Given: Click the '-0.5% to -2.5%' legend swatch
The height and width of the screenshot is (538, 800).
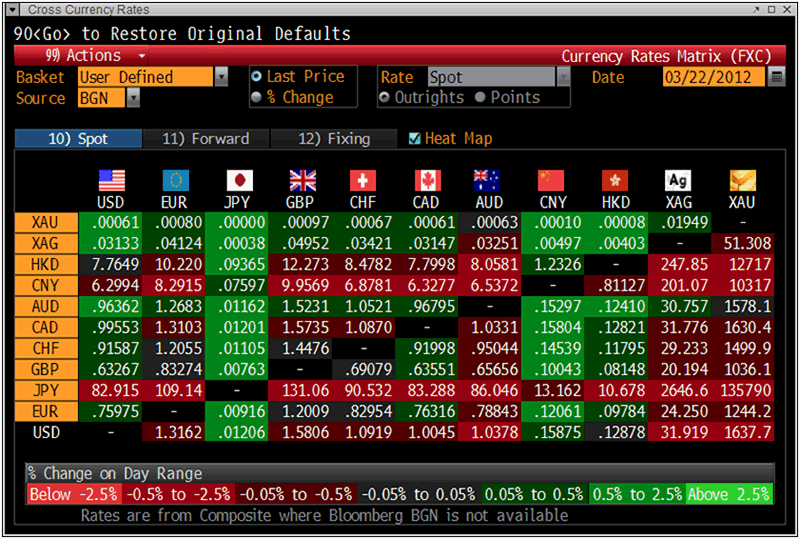Looking at the screenshot, I should (178, 494).
